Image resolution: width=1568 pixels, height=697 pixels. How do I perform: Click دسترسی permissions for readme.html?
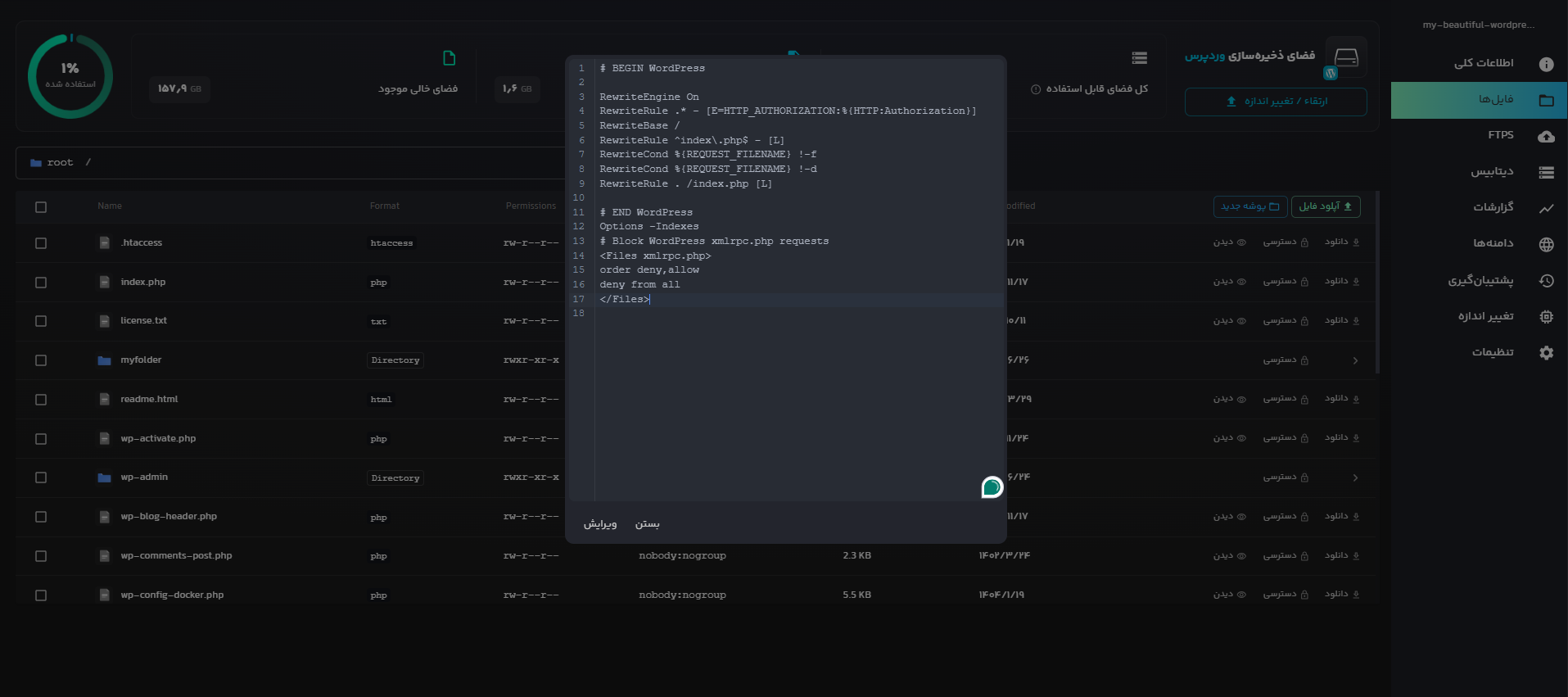pyautogui.click(x=1286, y=398)
